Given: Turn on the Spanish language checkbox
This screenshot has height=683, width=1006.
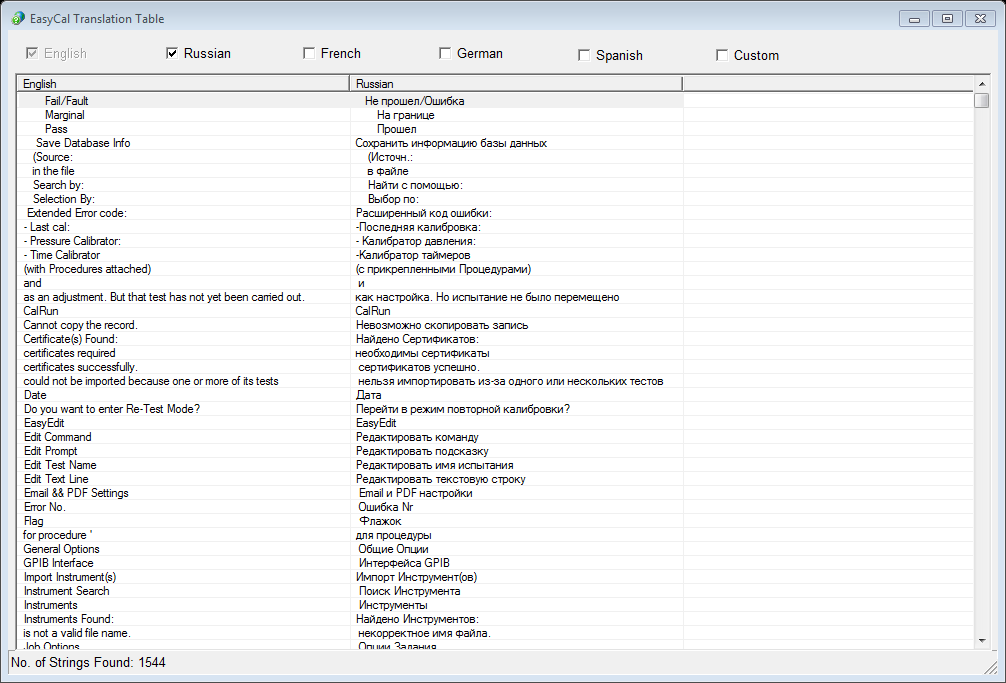Looking at the screenshot, I should pyautogui.click(x=584, y=55).
